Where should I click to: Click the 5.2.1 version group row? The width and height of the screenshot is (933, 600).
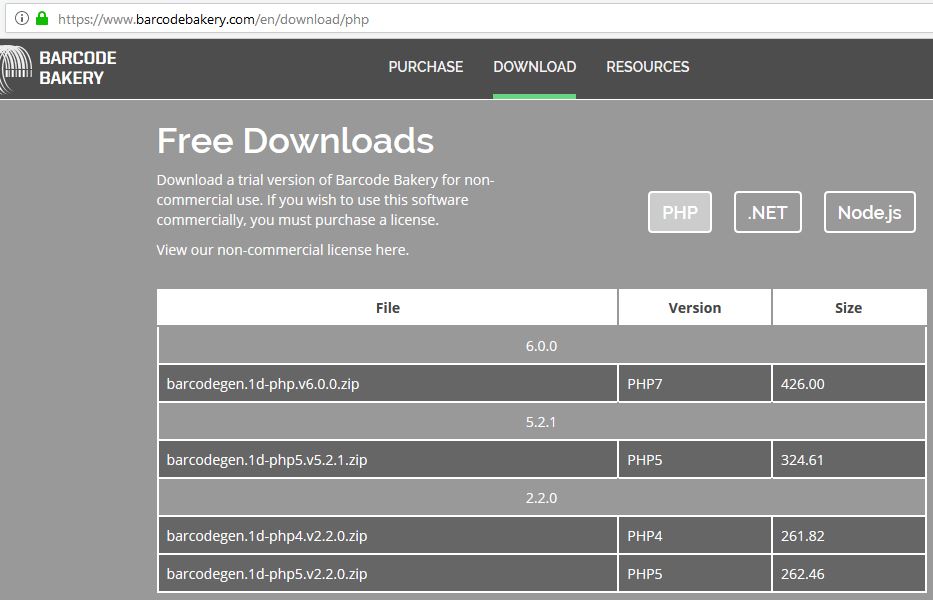coord(541,422)
